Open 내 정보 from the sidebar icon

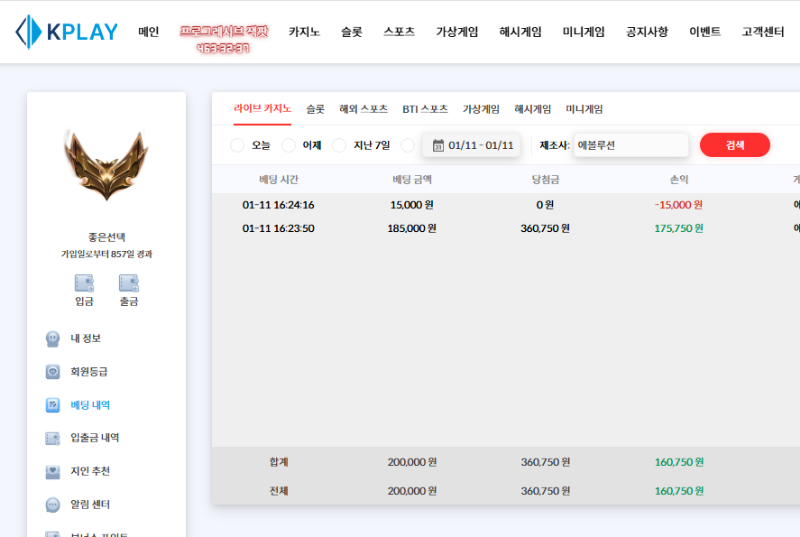tap(53, 338)
